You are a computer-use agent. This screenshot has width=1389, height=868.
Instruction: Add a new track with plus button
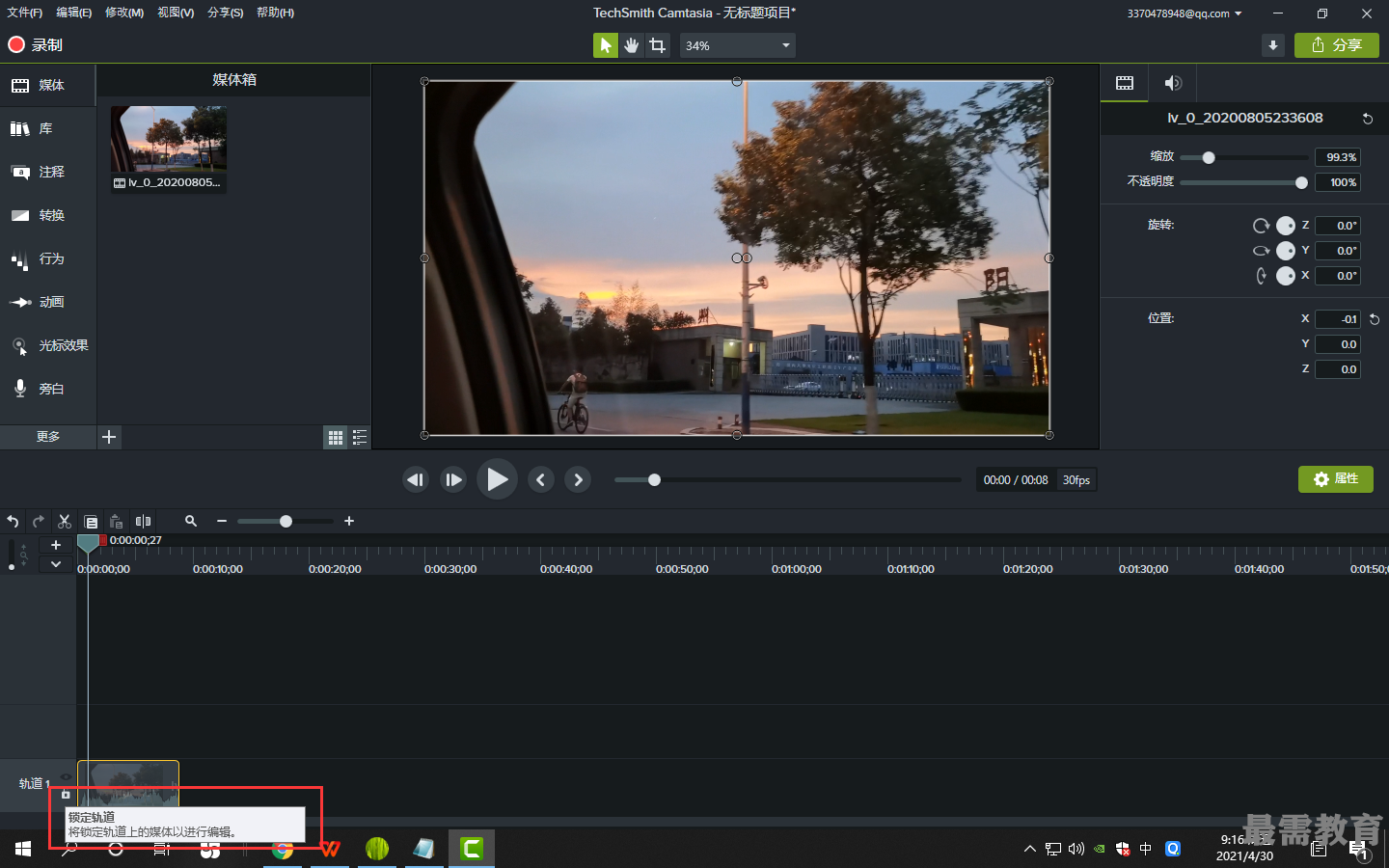[x=56, y=545]
